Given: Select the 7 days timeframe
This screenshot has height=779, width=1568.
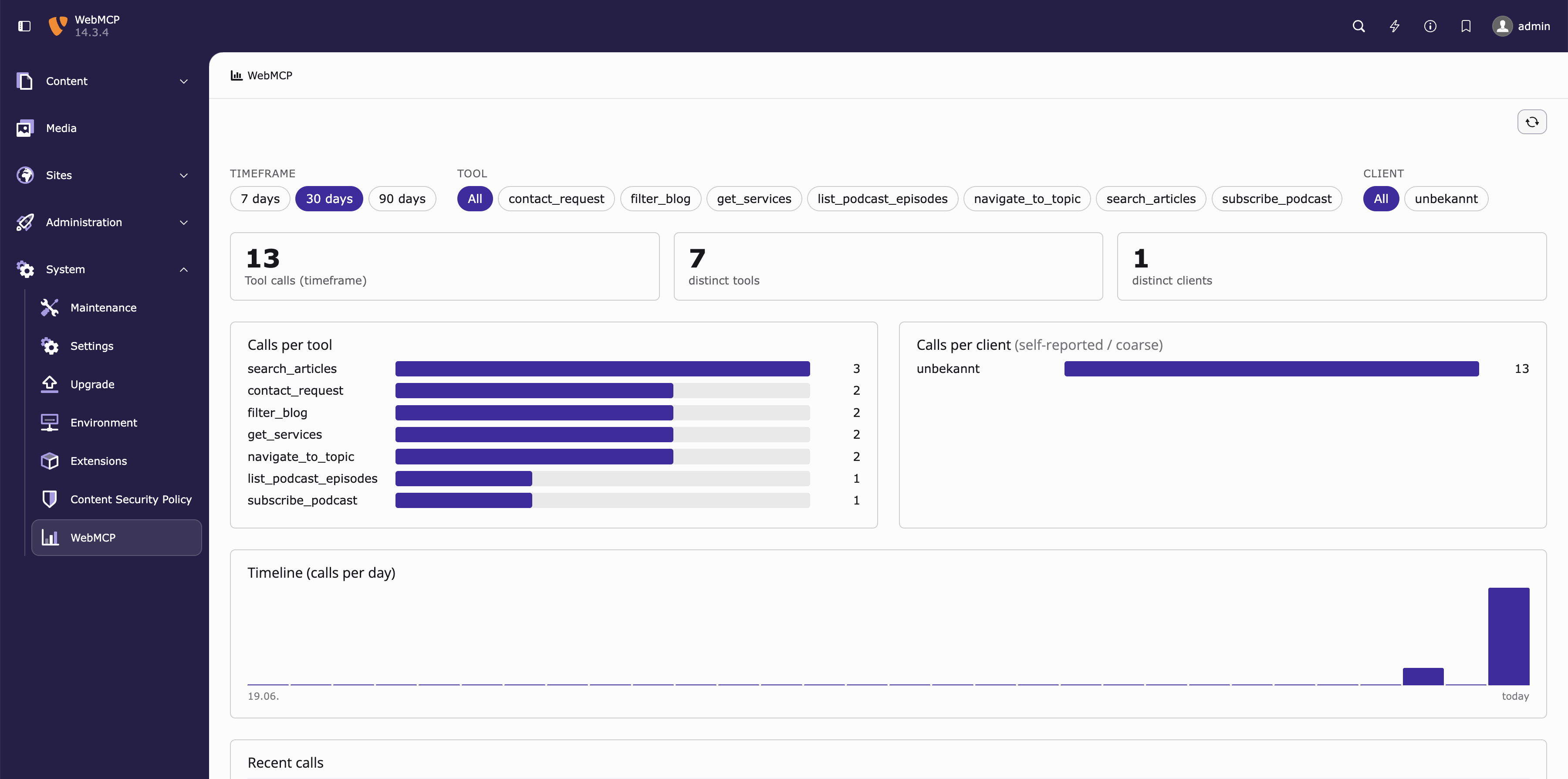Looking at the screenshot, I should (x=260, y=199).
